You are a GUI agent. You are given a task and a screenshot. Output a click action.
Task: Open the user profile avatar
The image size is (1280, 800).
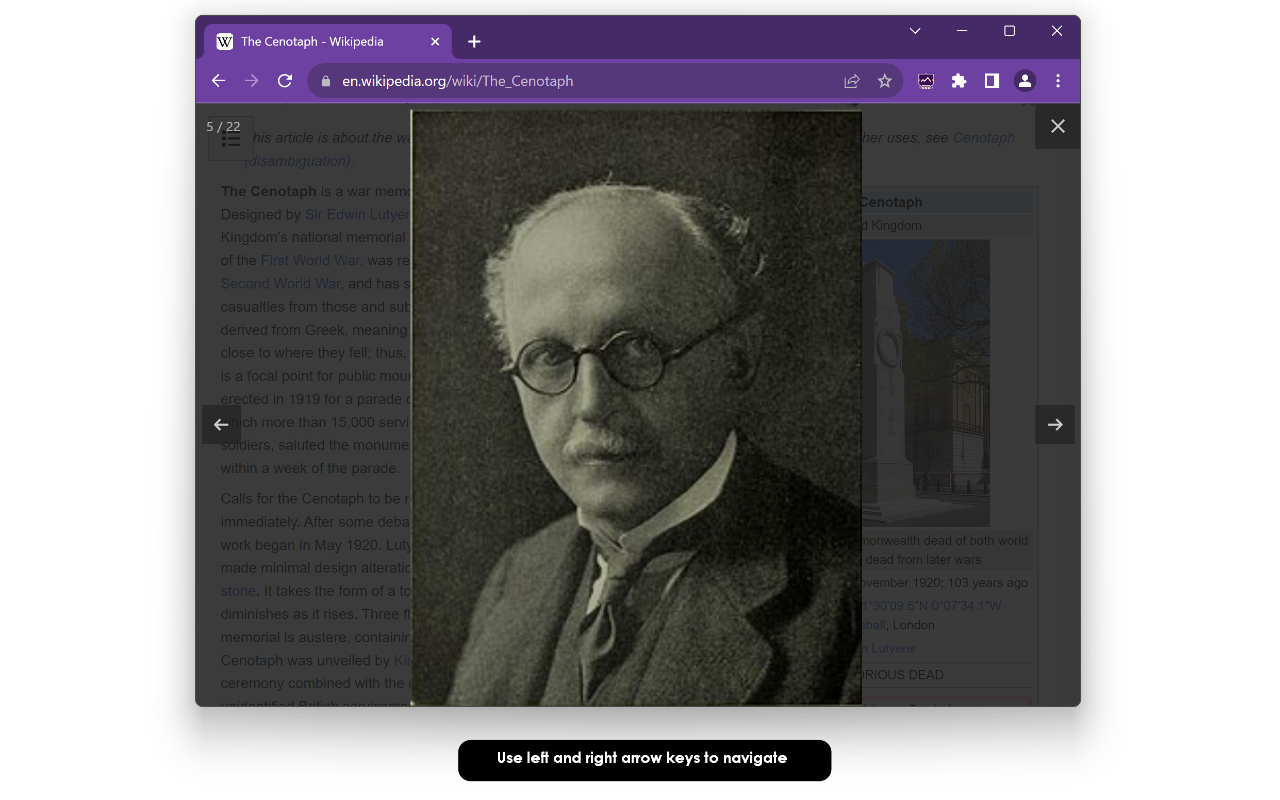(1025, 81)
